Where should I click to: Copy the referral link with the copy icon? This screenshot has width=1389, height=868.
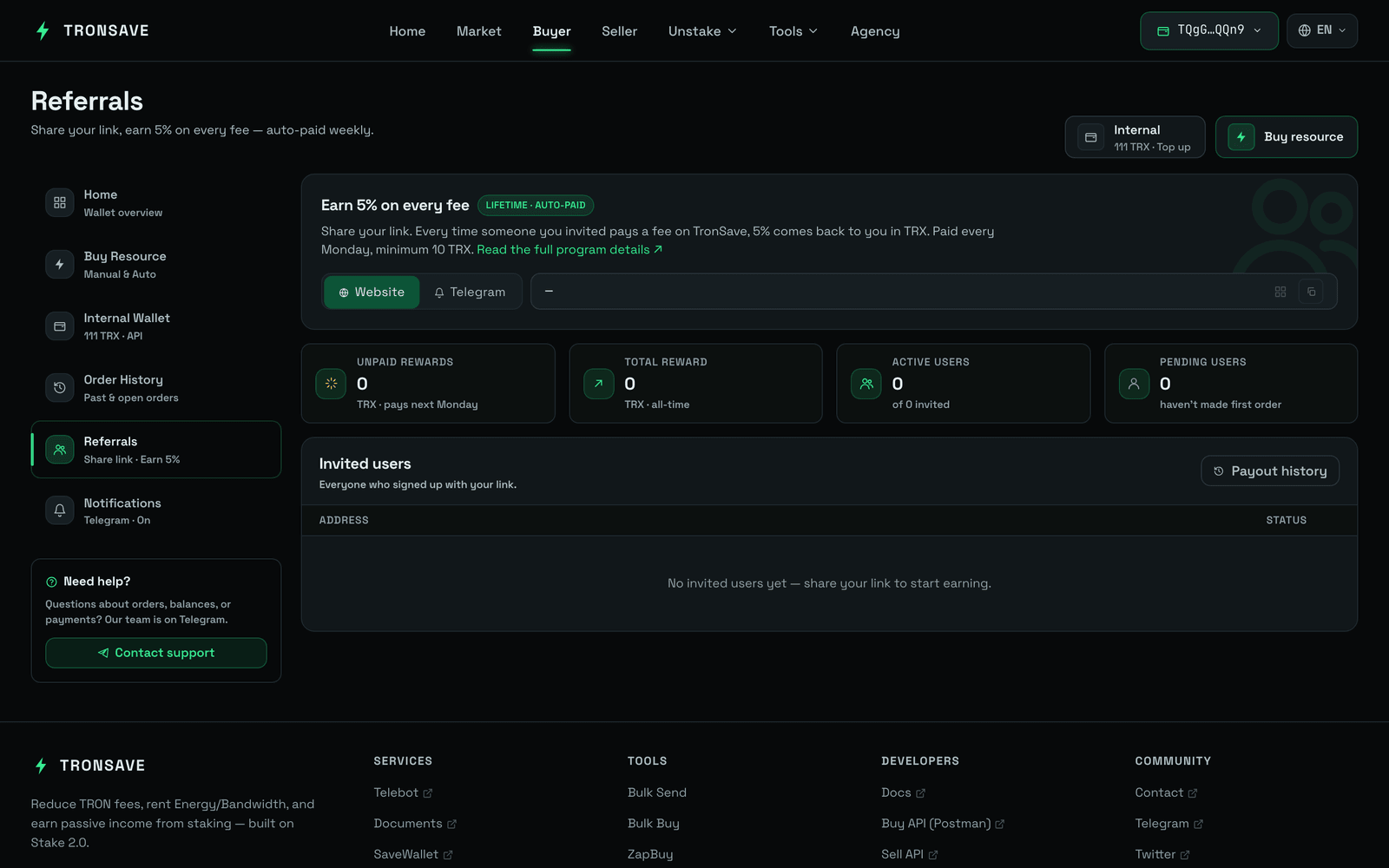click(1311, 292)
